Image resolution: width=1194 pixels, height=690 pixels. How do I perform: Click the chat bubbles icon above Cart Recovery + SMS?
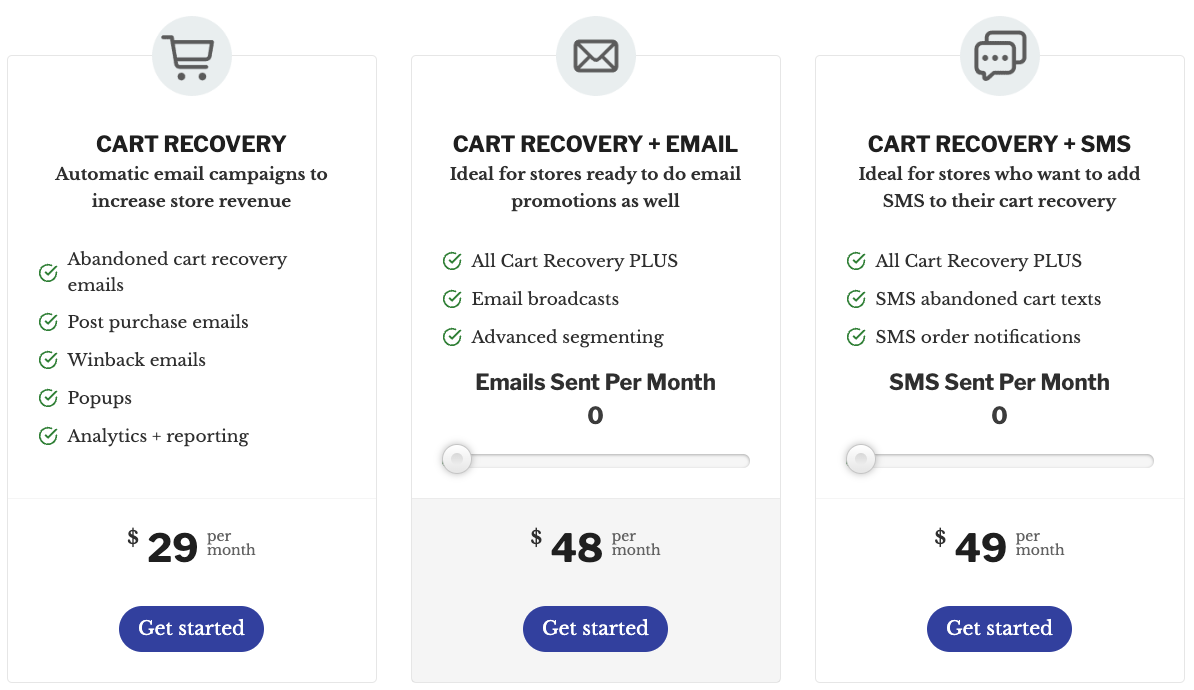pos(999,55)
